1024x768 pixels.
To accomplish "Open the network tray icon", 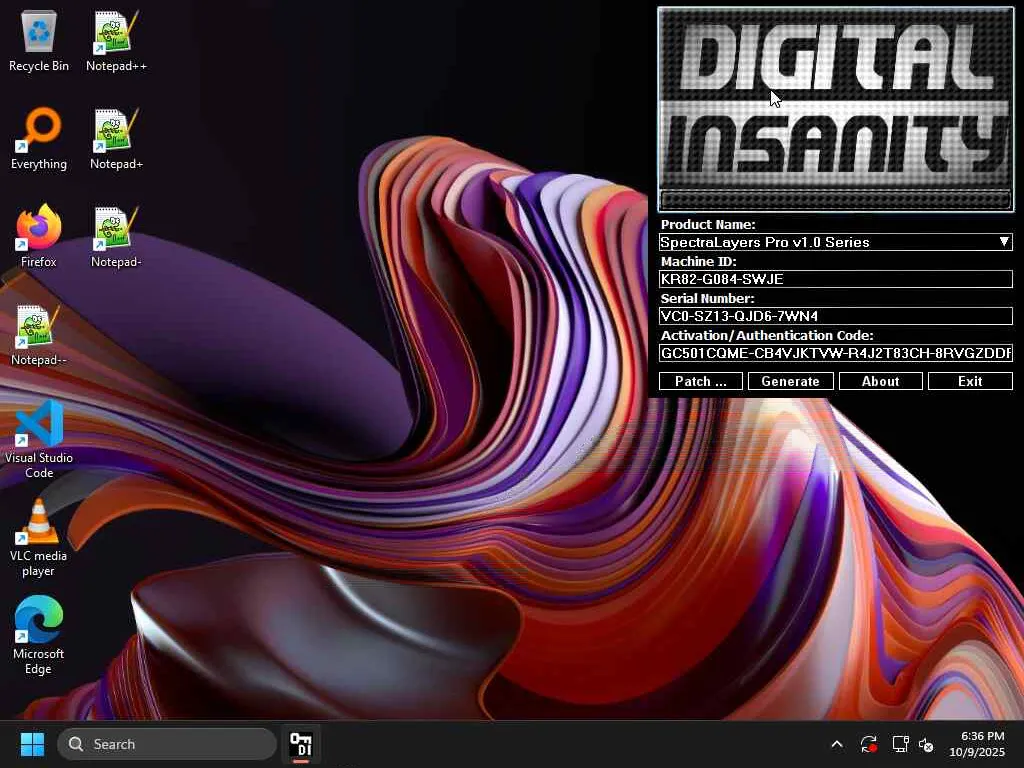I will 901,744.
